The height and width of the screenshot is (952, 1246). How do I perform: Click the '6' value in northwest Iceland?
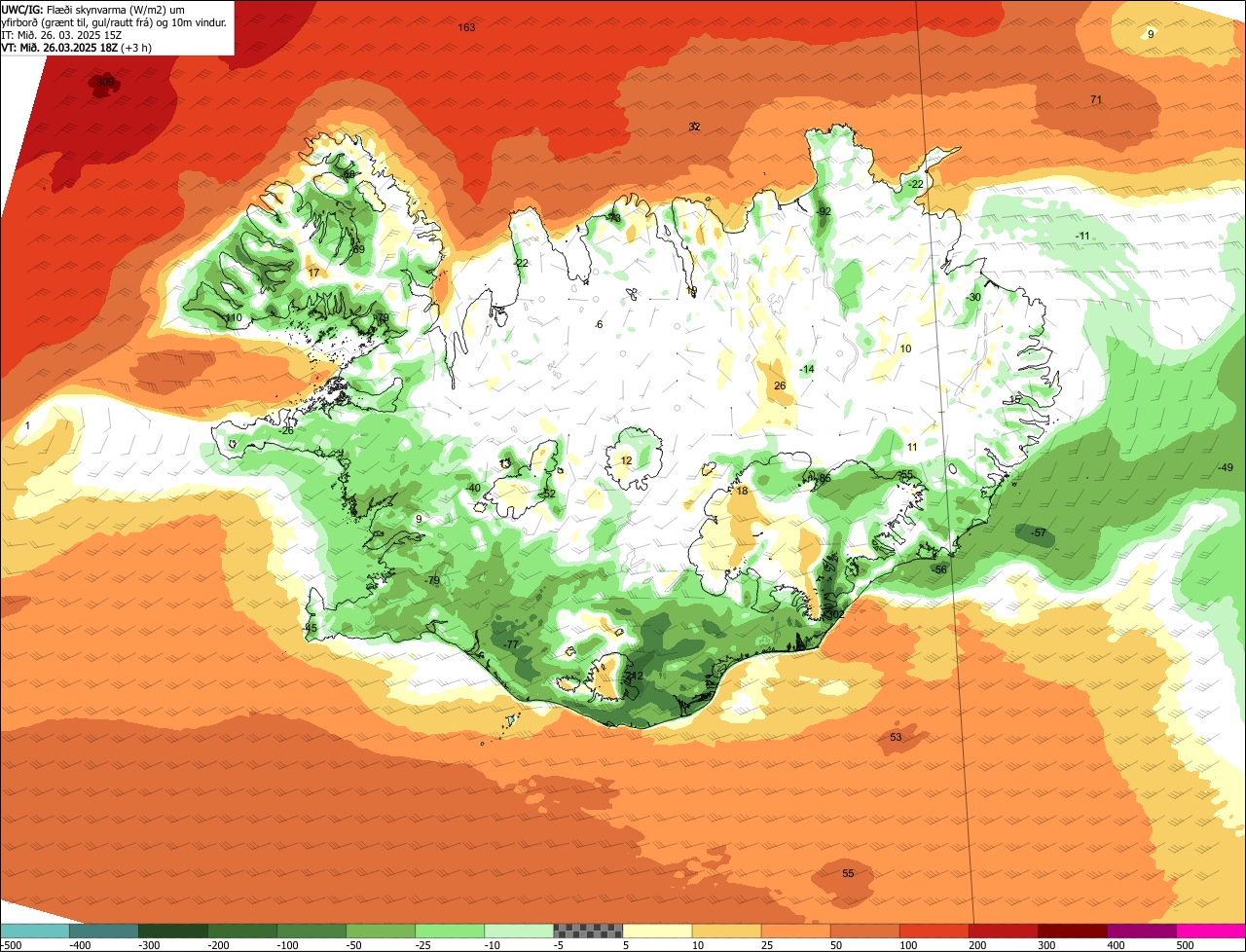point(600,324)
